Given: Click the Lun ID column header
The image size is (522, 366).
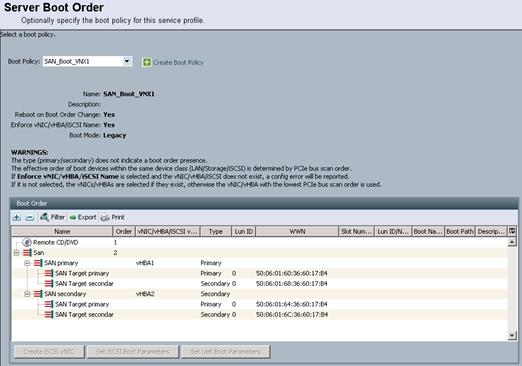Looking at the screenshot, I should (244, 231).
